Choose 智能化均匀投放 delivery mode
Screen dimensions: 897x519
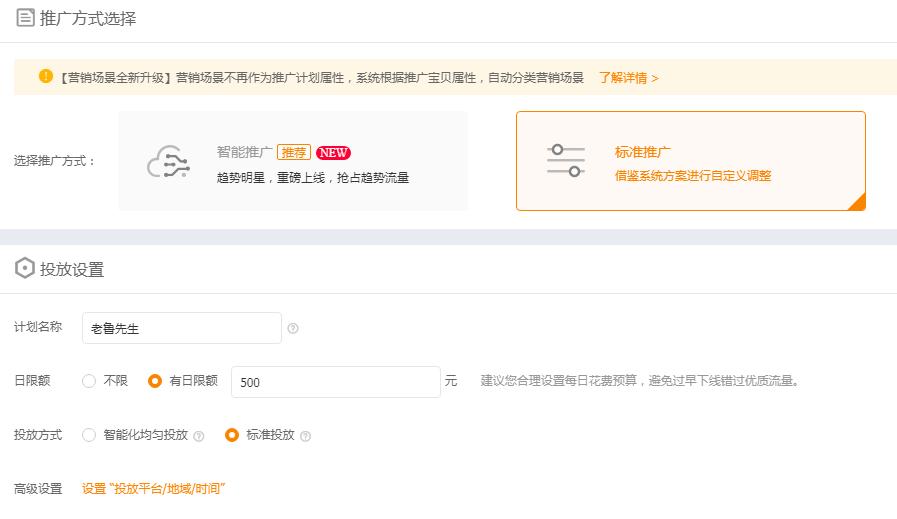[x=89, y=435]
